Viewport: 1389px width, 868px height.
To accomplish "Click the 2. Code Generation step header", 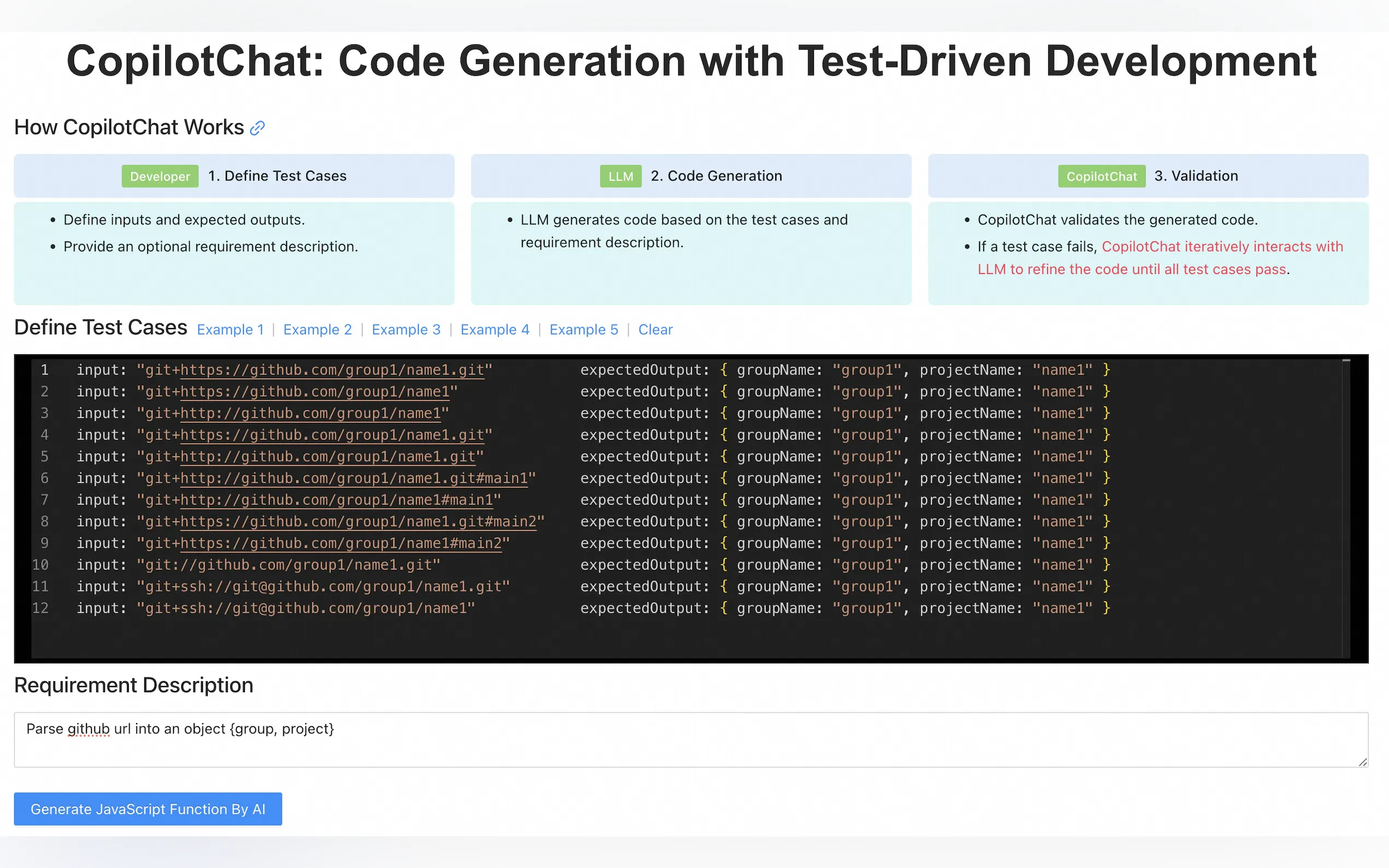I will [x=715, y=176].
